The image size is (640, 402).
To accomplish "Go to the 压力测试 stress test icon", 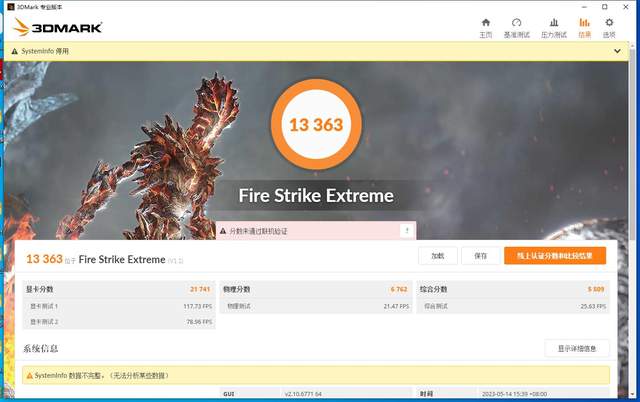I will [553, 23].
